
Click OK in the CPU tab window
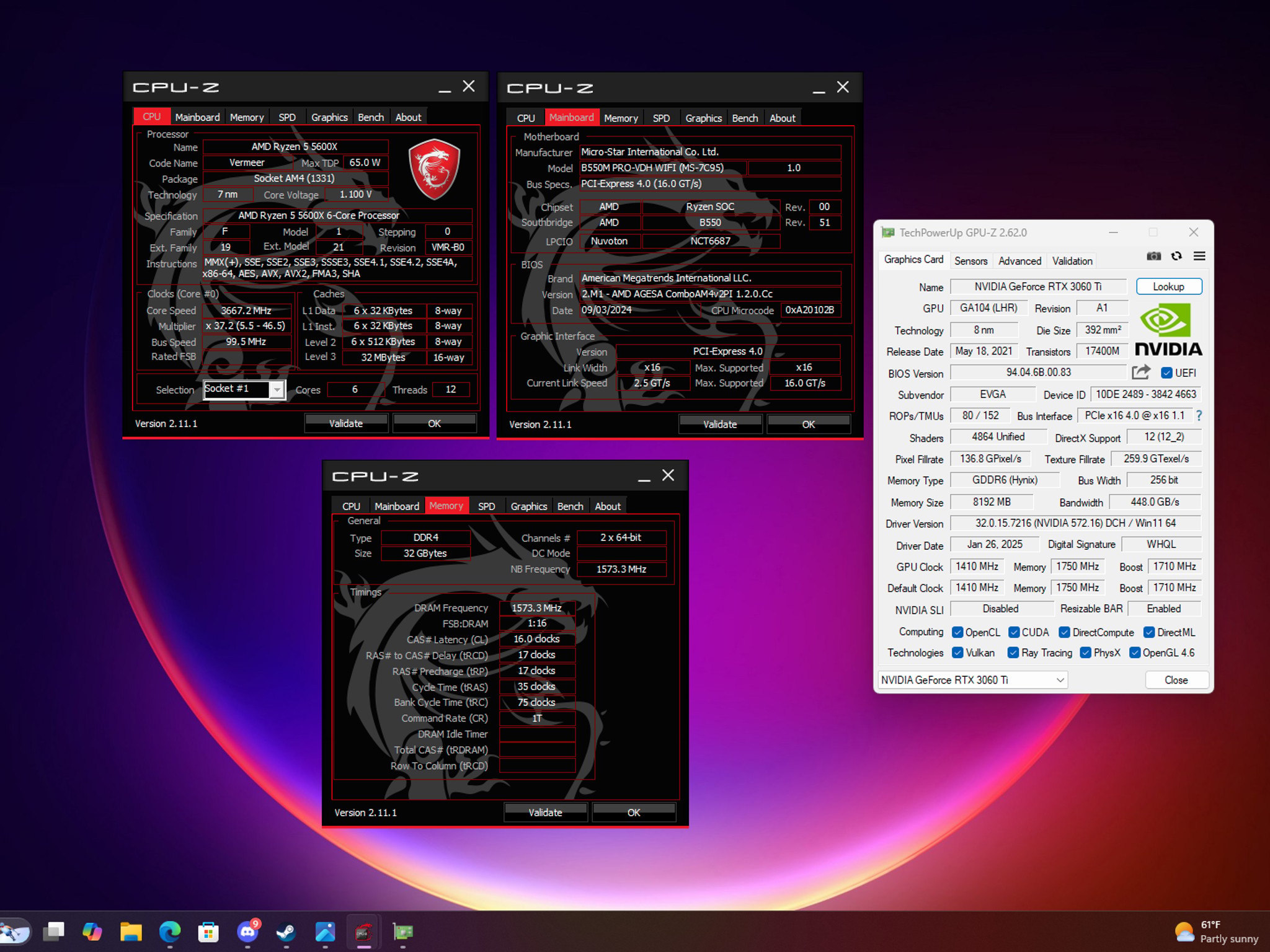[434, 423]
